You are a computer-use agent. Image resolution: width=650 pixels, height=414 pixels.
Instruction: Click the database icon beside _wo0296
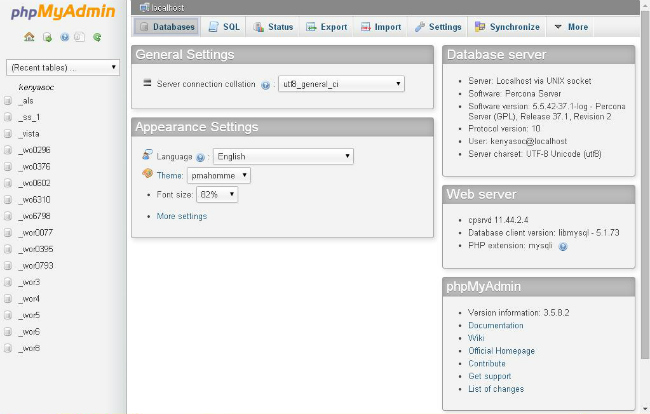tap(8, 150)
